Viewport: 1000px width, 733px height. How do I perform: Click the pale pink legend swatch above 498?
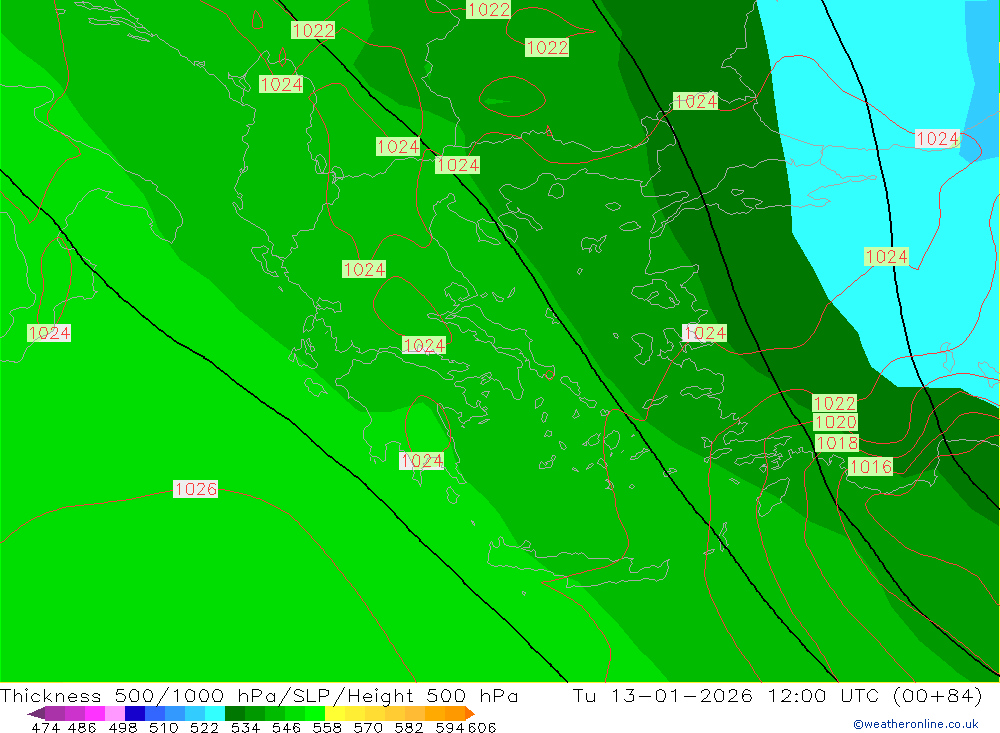[x=115, y=713]
